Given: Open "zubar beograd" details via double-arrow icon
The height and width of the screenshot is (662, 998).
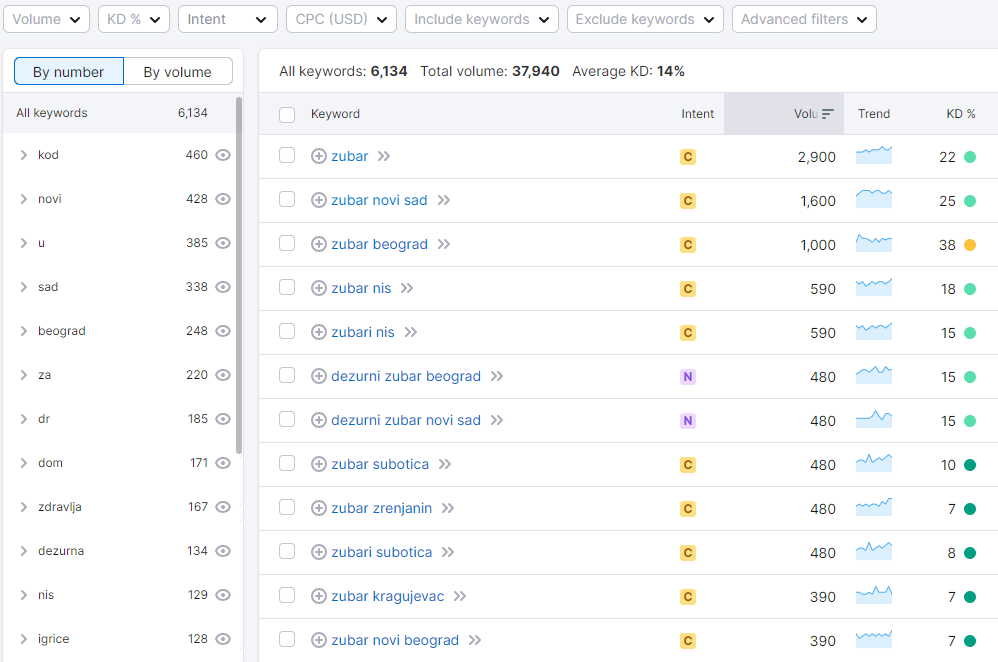Looking at the screenshot, I should (x=443, y=244).
